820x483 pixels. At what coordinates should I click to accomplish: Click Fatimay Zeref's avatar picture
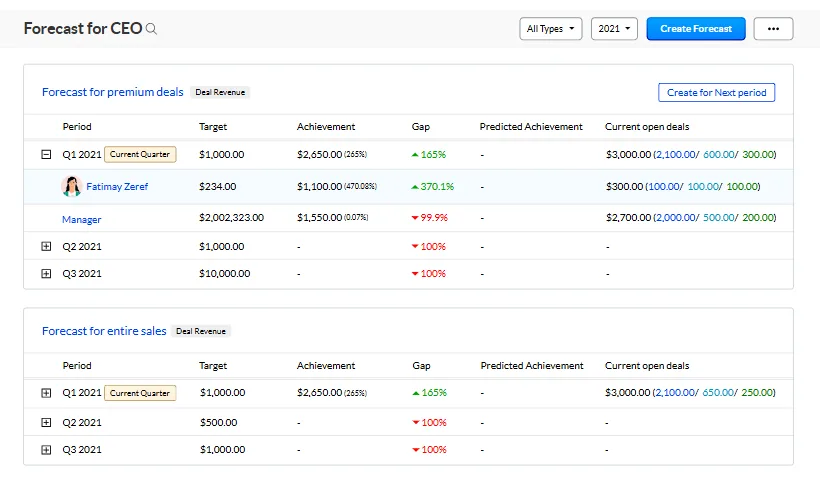click(x=71, y=187)
